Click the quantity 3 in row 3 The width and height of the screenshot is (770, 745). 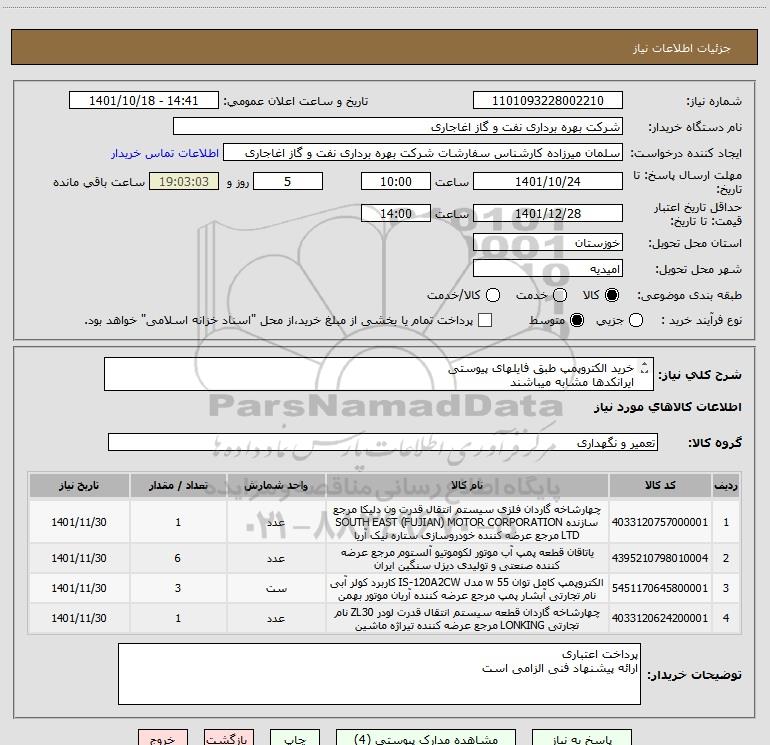tap(178, 588)
